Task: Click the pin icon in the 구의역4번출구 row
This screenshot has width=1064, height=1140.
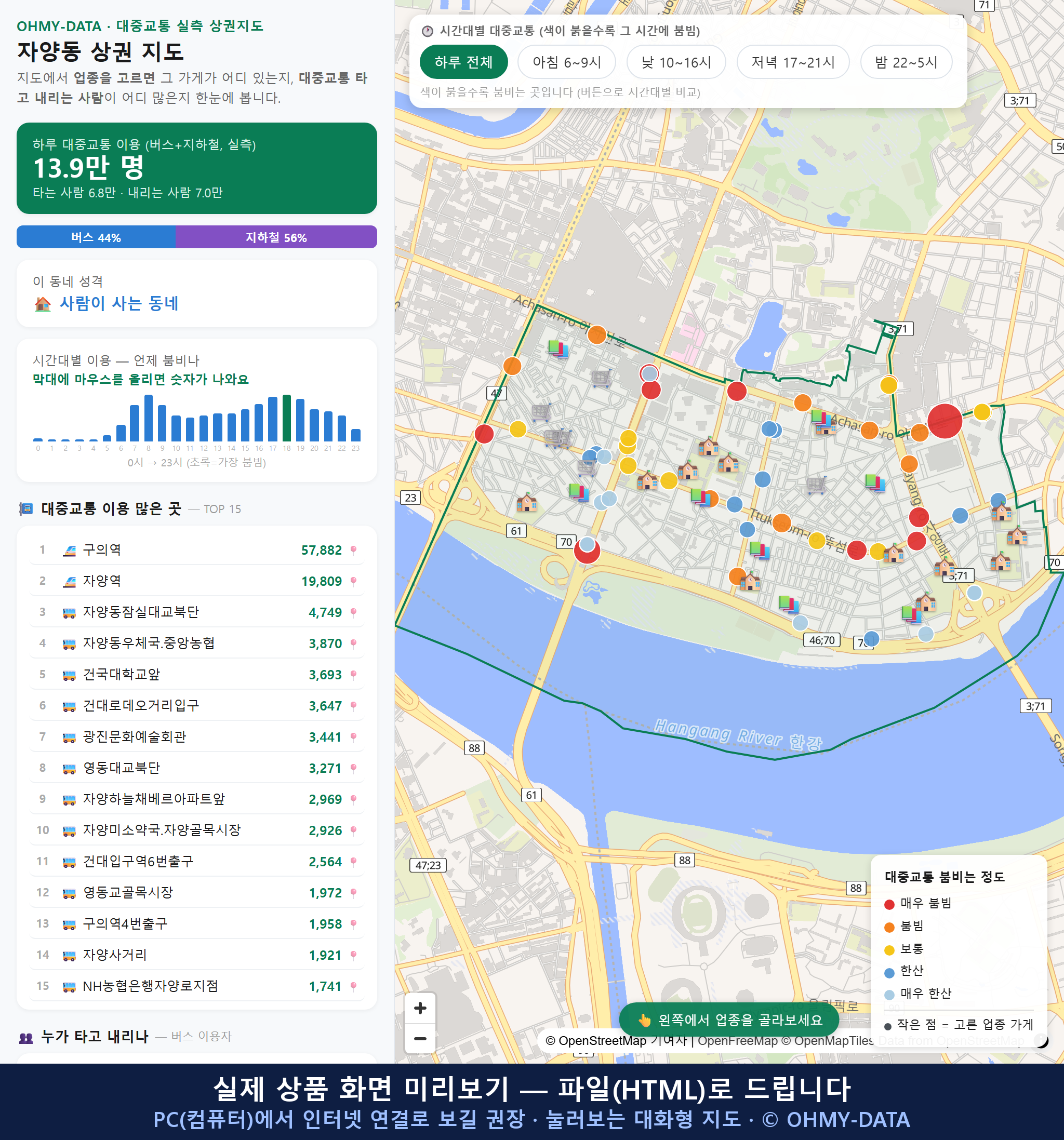Action: (x=353, y=924)
